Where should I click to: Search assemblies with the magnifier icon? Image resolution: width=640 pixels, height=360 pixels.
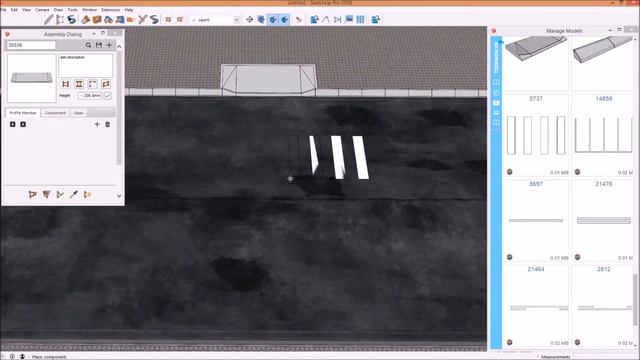[x=88, y=45]
